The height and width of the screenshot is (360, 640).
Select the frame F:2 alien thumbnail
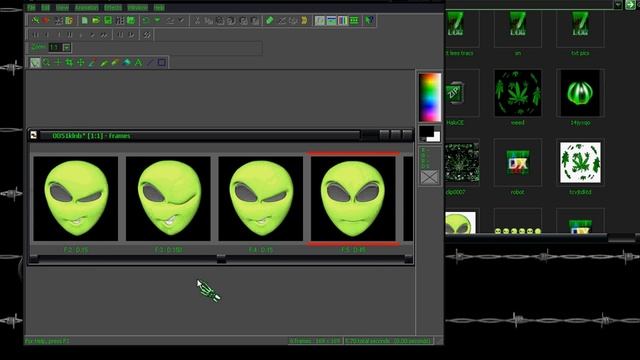coord(76,198)
